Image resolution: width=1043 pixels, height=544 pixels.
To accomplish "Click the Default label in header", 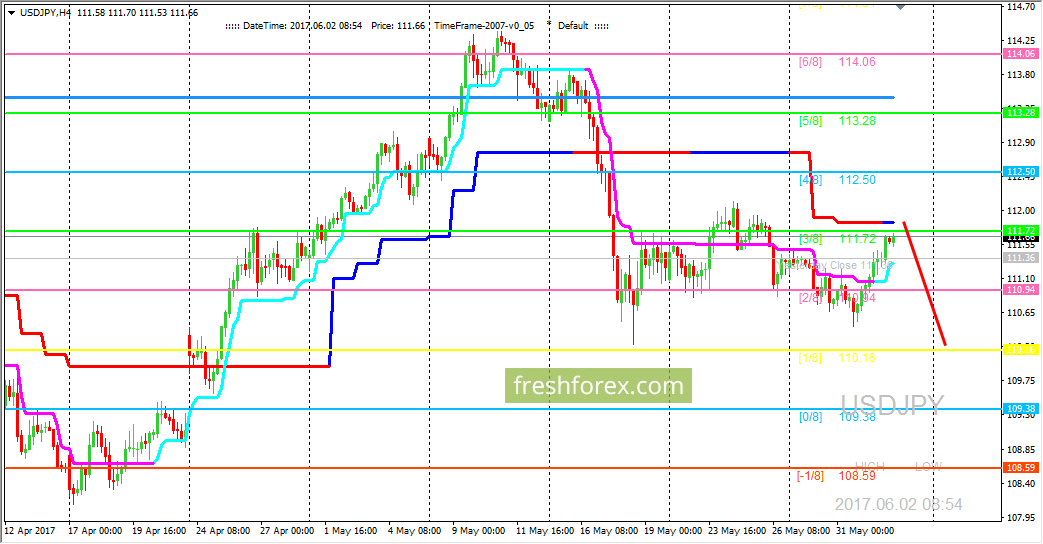I will (x=573, y=26).
